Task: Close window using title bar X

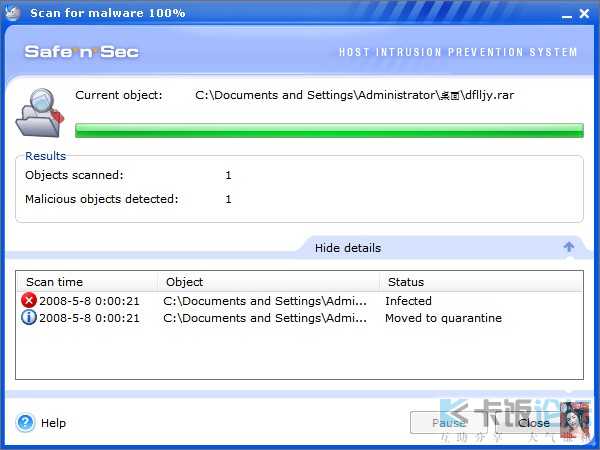Action: click(583, 13)
